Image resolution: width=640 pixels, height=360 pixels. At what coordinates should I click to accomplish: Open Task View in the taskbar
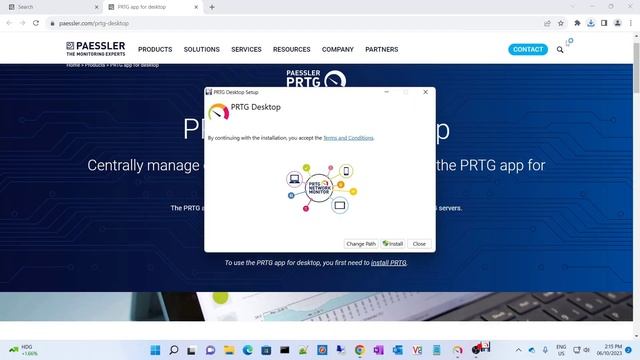[x=191, y=350]
